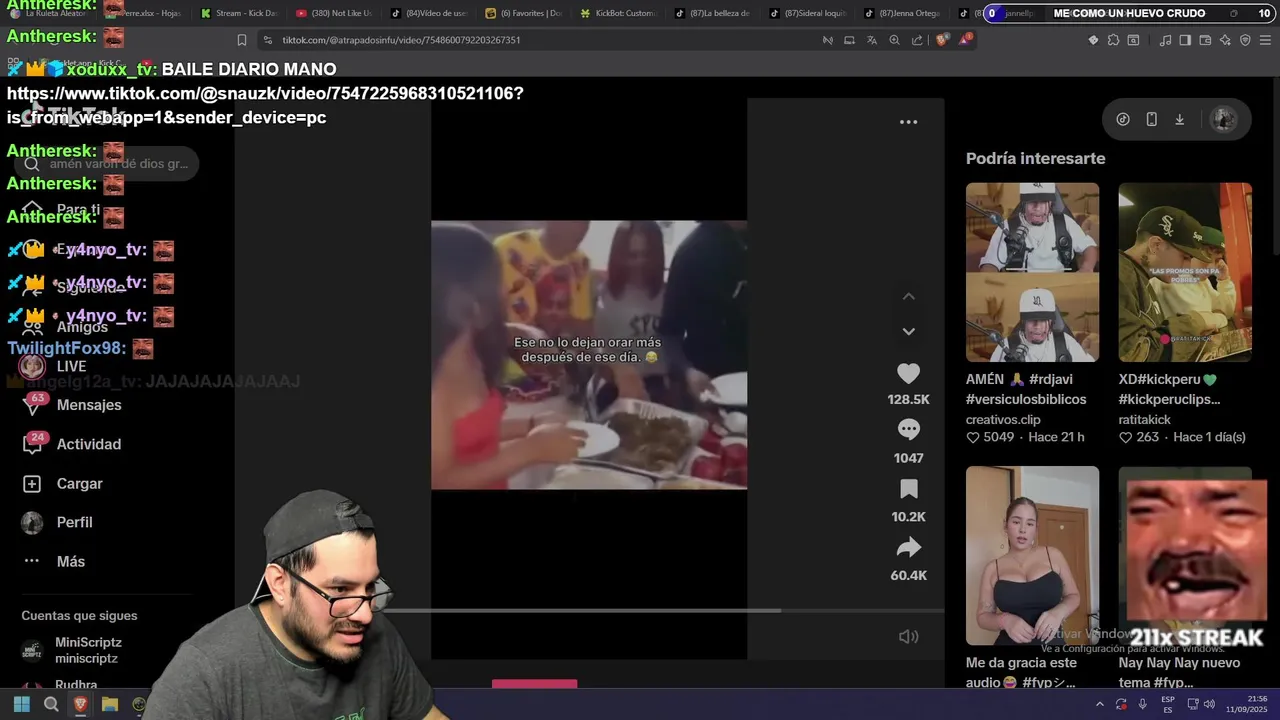Play or pause the TikTok video
Viewport: 1280px width, 720px height.
tap(589, 355)
